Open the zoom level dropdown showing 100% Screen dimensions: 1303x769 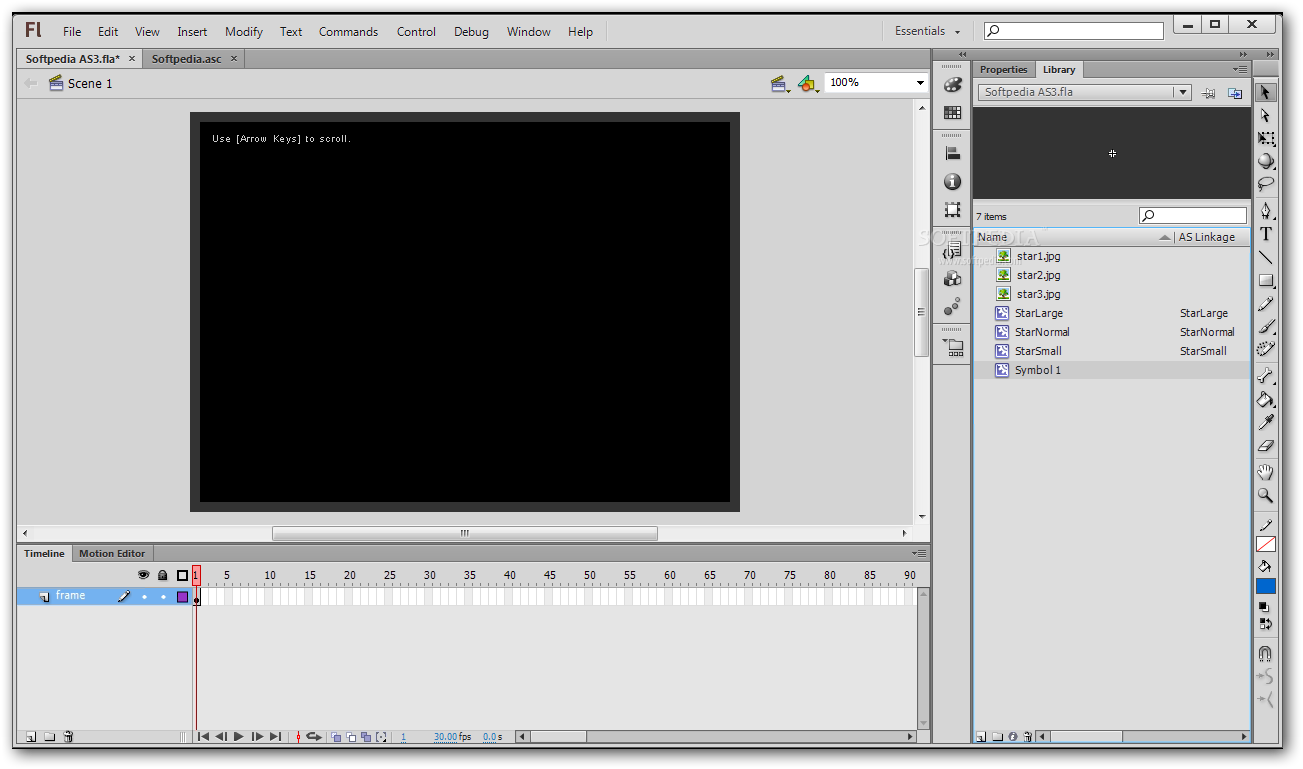[x=918, y=82]
